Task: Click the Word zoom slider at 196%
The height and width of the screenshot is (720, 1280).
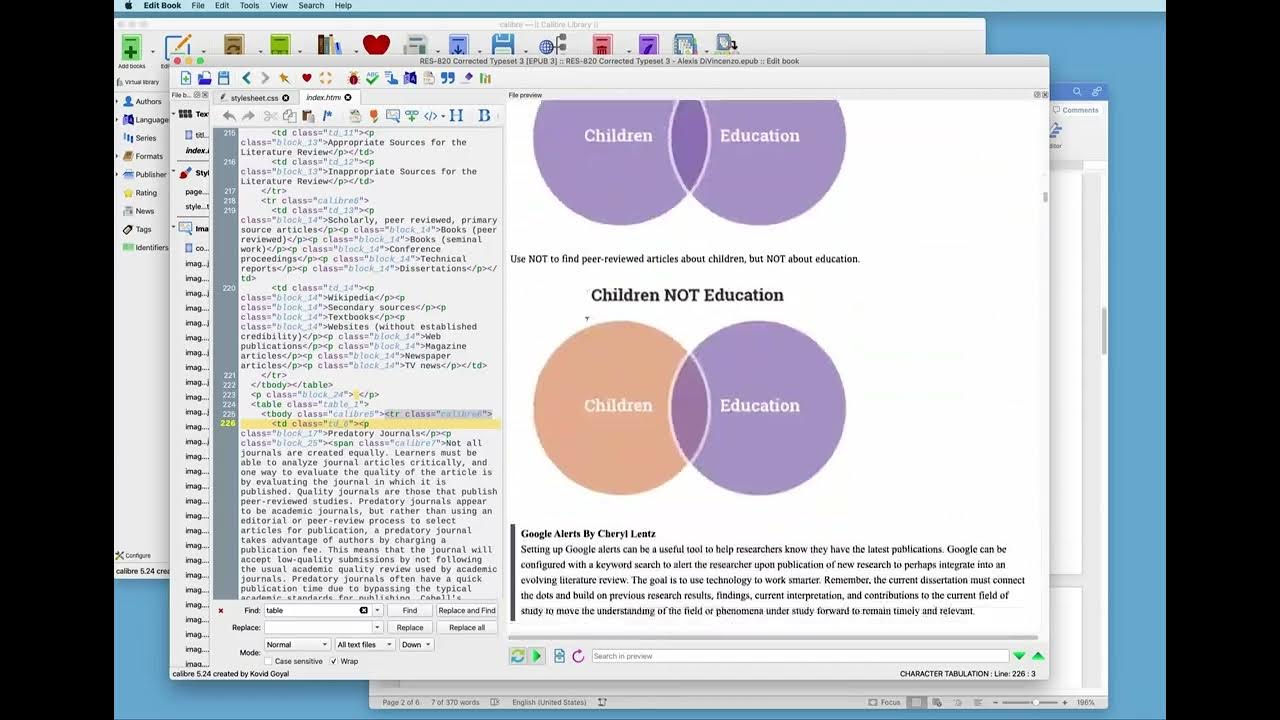Action: (1034, 702)
